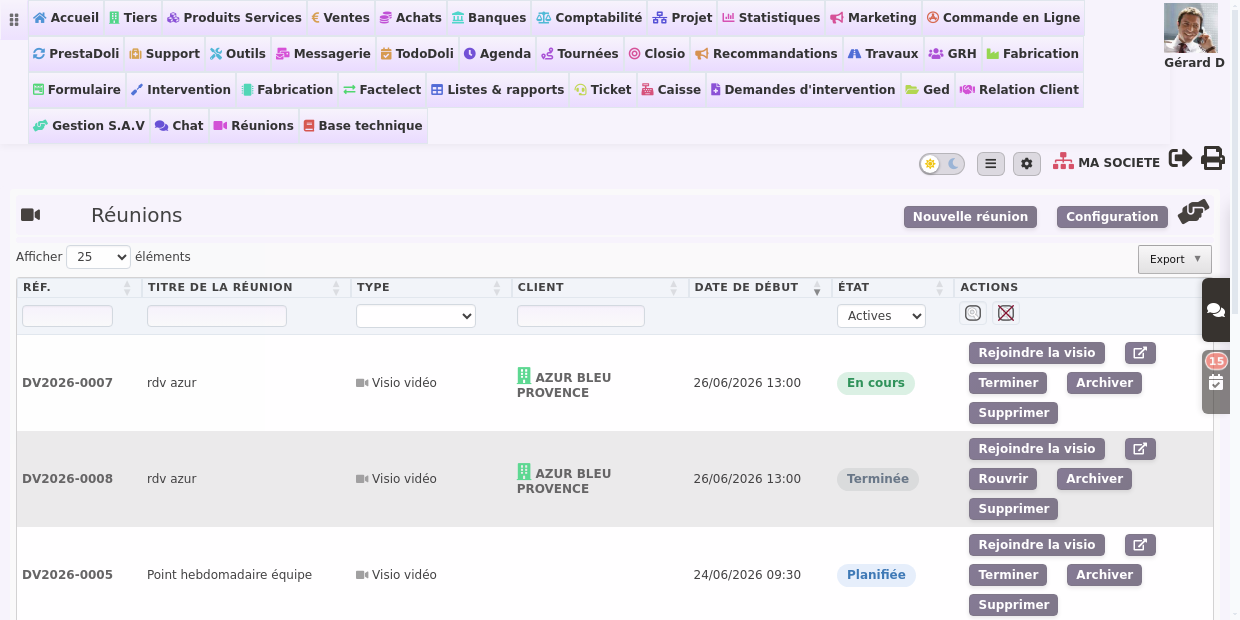Viewport: 1240px width, 620px height.
Task: Open the Agenda menu
Action: tap(497, 54)
